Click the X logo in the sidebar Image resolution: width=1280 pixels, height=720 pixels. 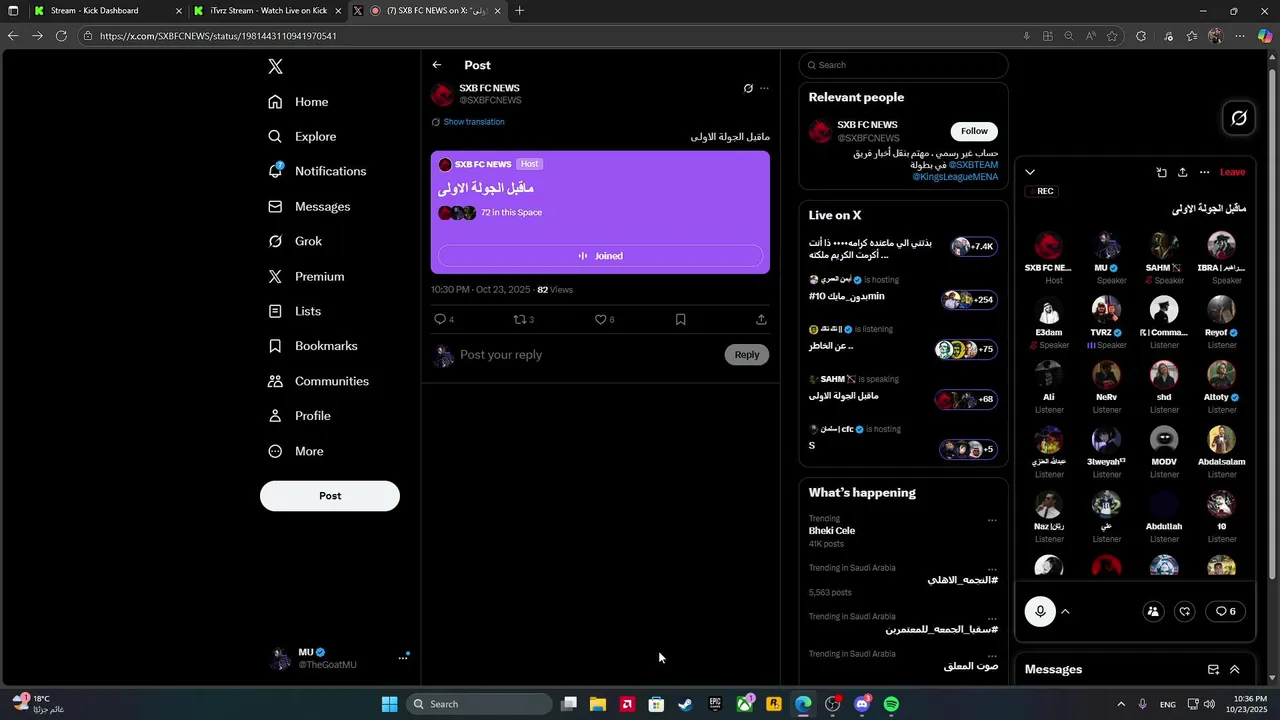click(x=276, y=67)
